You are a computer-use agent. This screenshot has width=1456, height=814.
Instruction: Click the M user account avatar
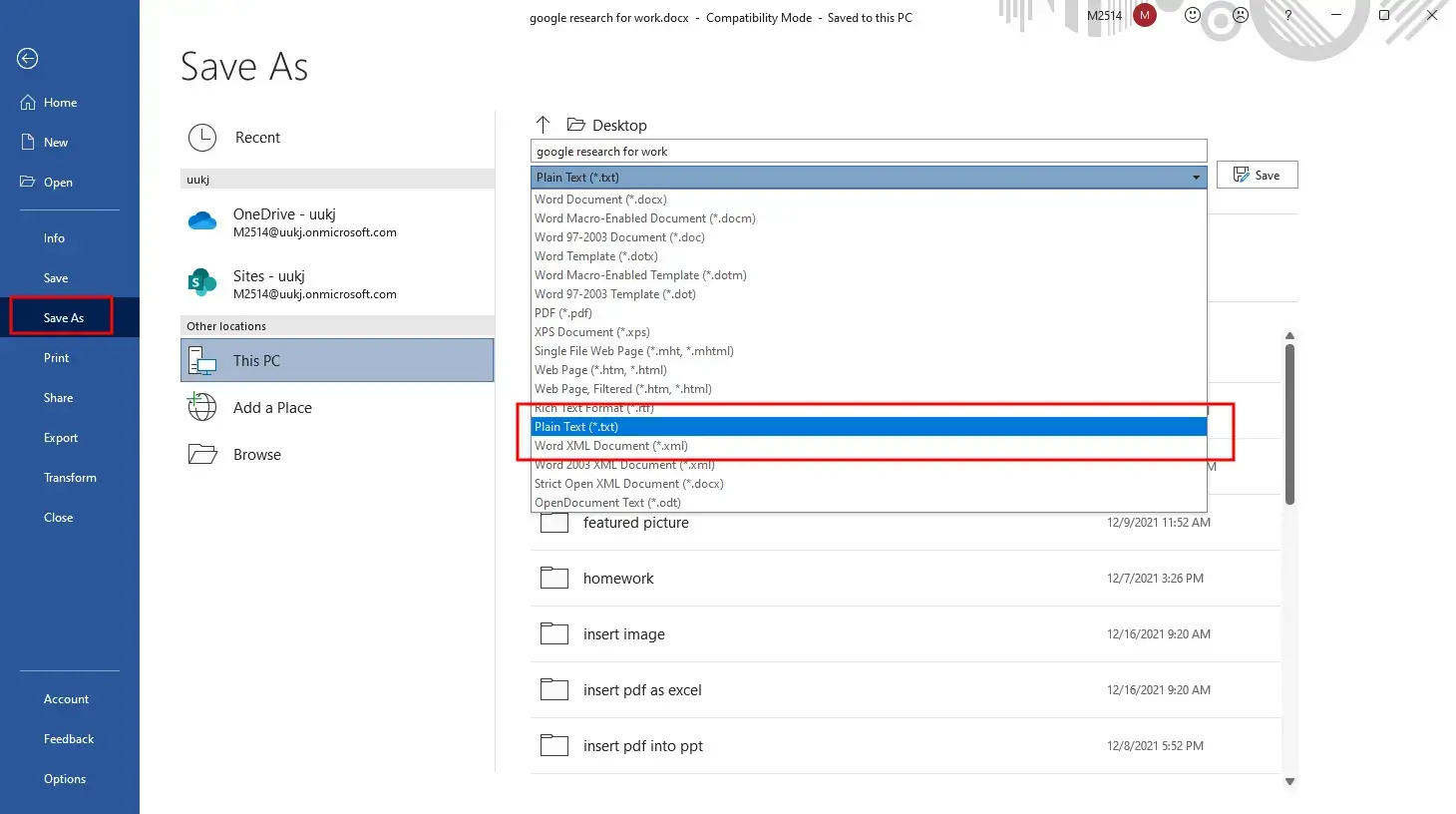point(1145,15)
